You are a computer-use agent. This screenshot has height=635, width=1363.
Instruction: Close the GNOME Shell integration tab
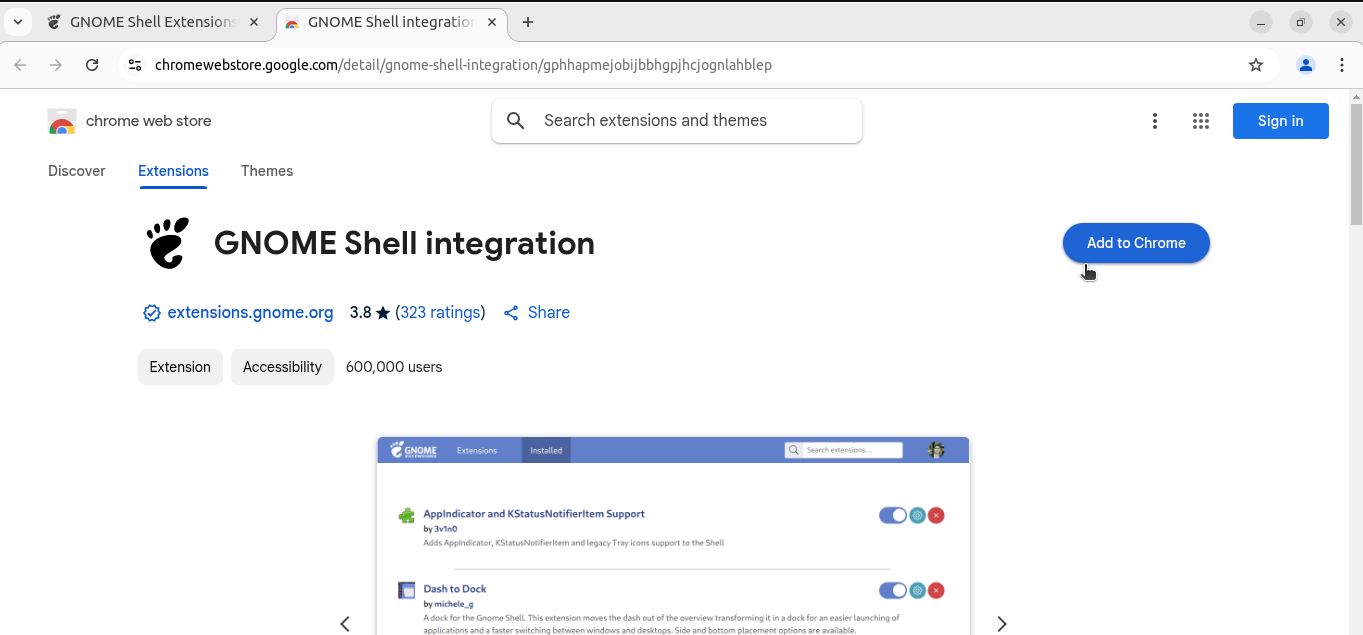(493, 22)
